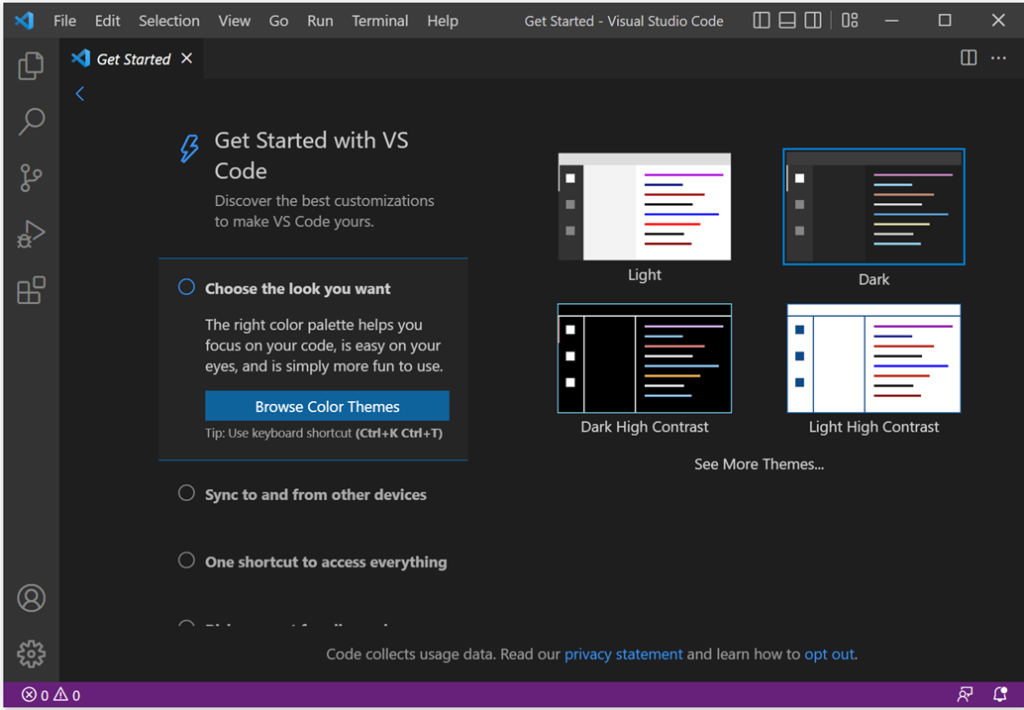
Task: Open the Terminal menu
Action: tap(380, 20)
